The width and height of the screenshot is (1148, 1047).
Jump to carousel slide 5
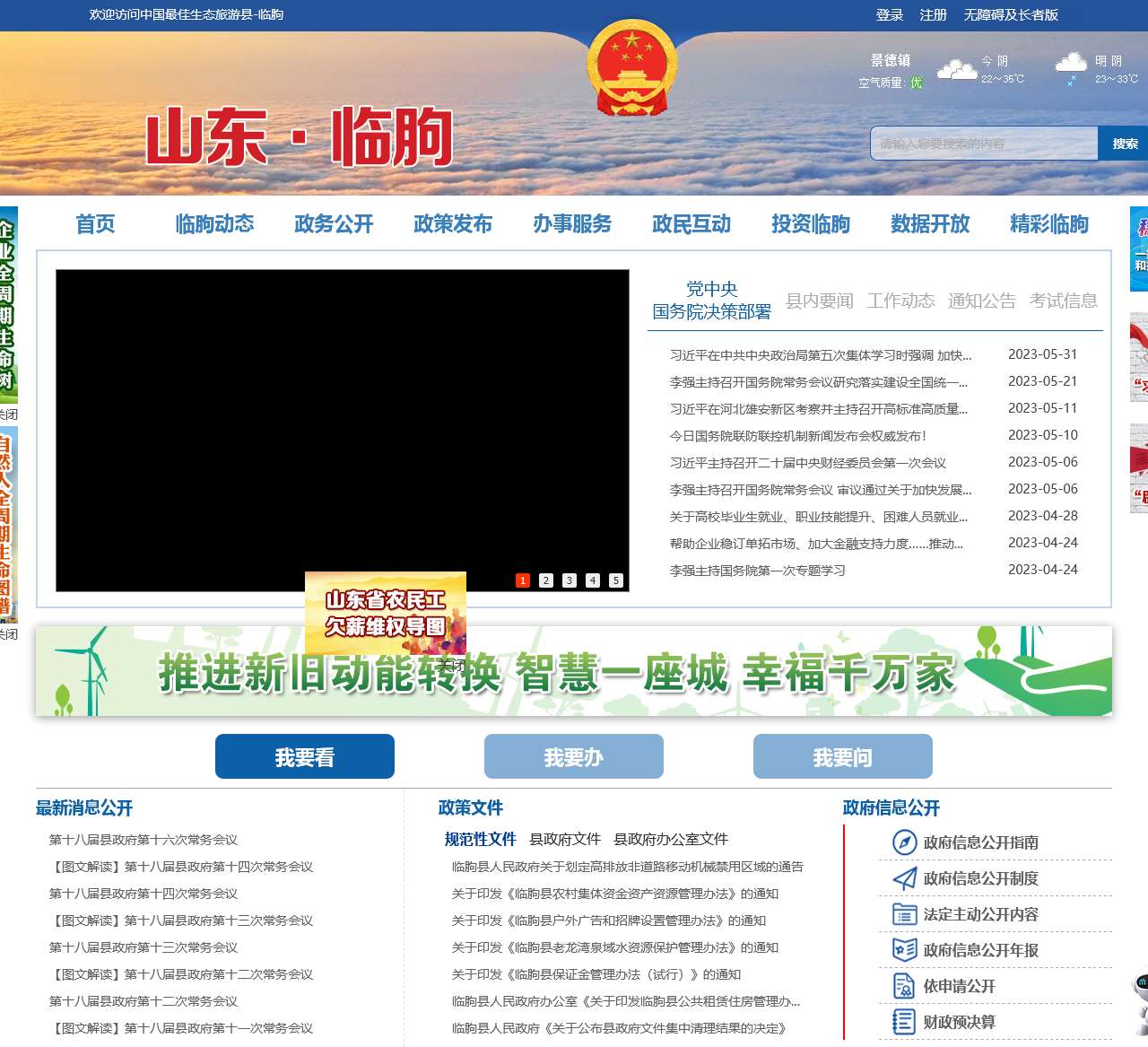pos(616,580)
